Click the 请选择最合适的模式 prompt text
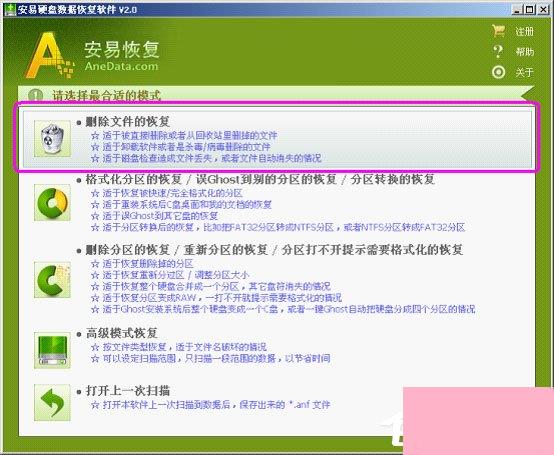554x455 pixels. tap(107, 95)
